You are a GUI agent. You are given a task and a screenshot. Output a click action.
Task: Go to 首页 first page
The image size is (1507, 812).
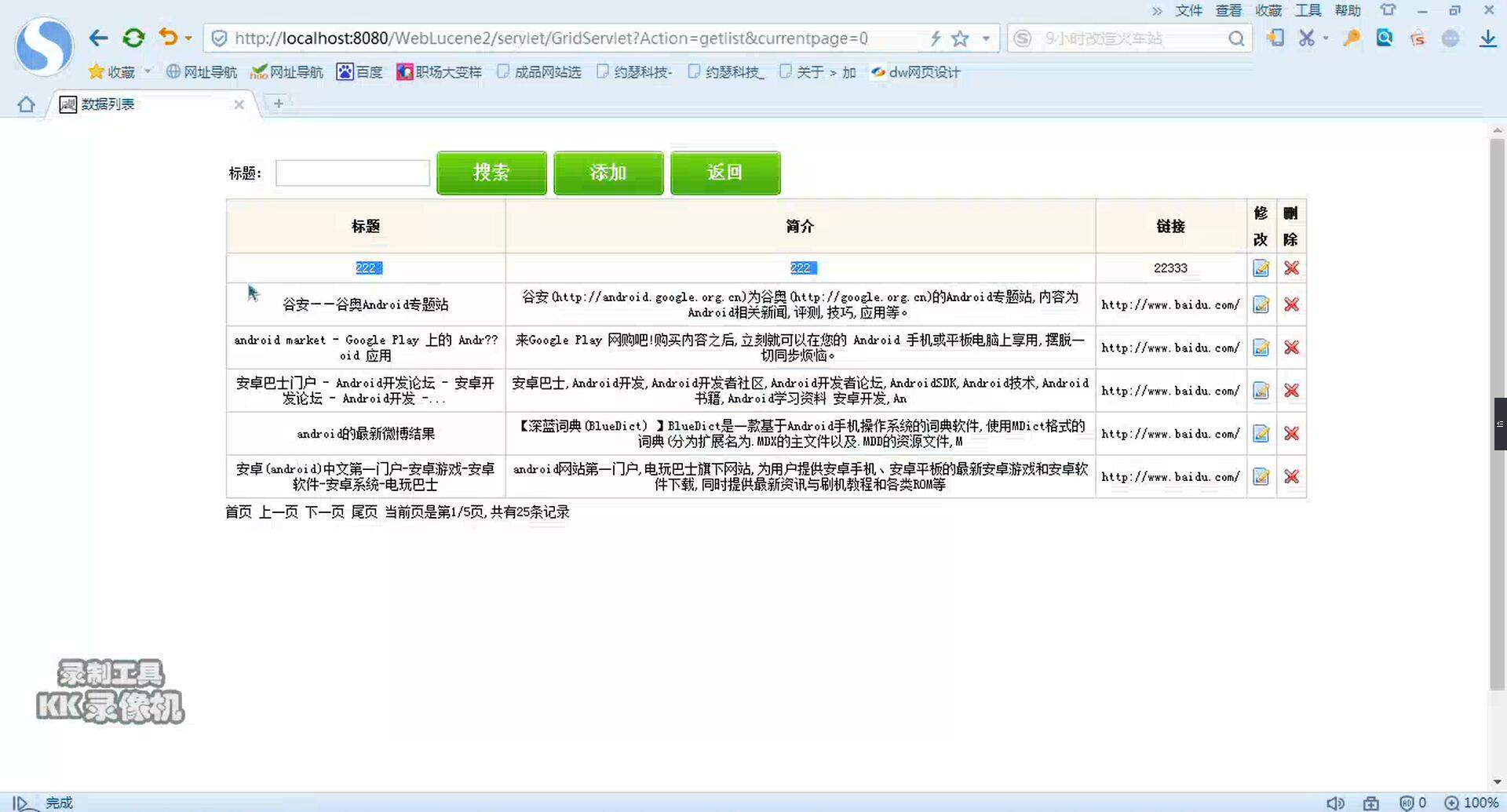pos(239,512)
